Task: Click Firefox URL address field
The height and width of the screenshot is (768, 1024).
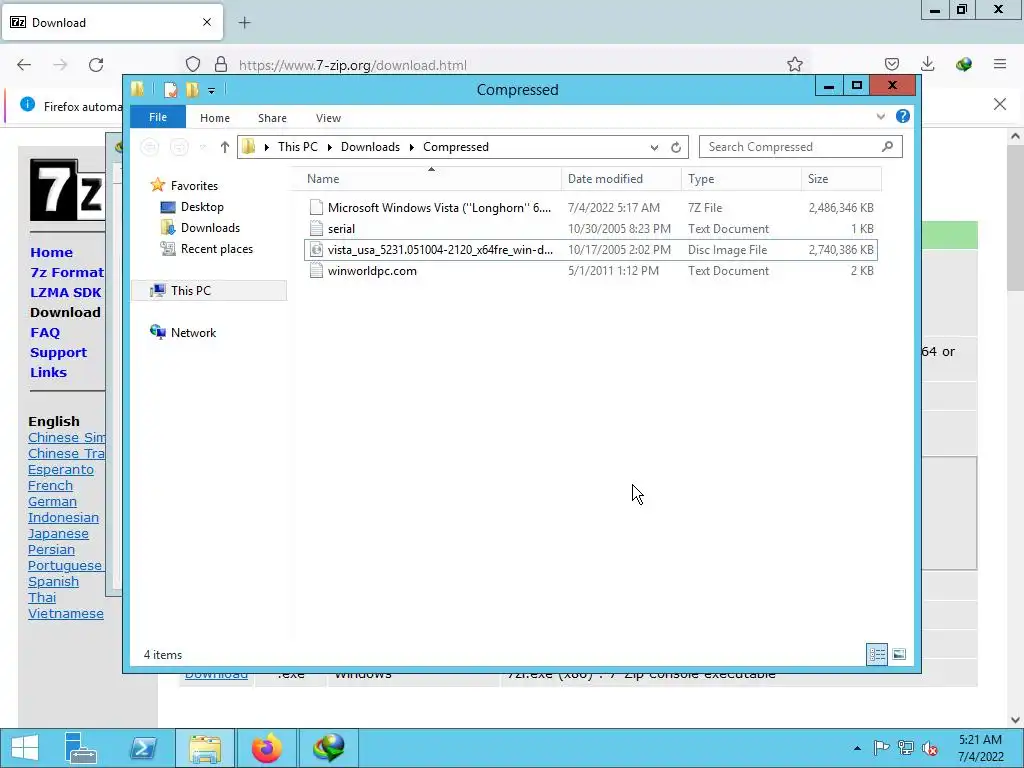Action: pyautogui.click(x=496, y=65)
